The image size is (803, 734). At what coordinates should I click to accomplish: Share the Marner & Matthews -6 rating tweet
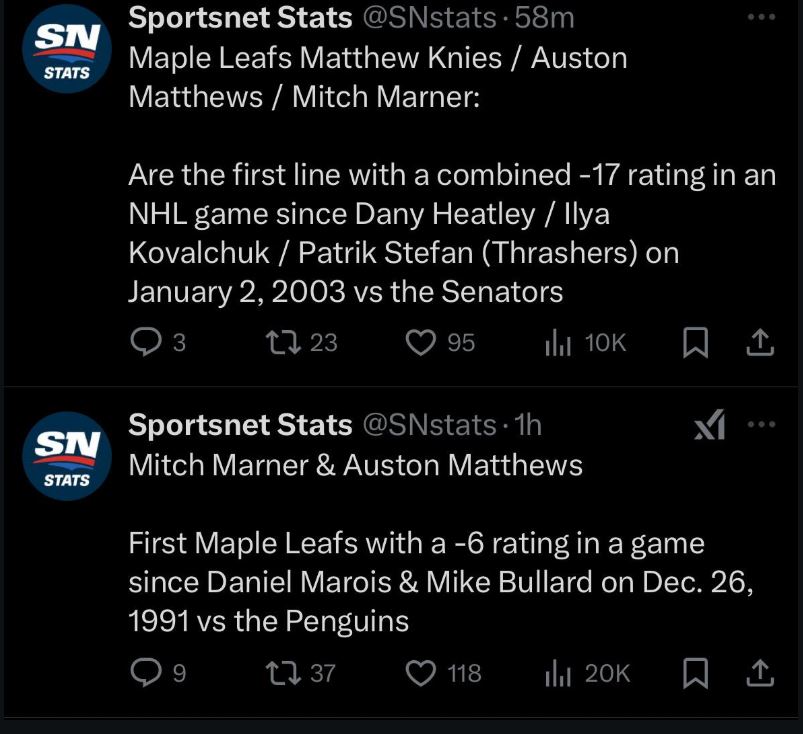[761, 673]
